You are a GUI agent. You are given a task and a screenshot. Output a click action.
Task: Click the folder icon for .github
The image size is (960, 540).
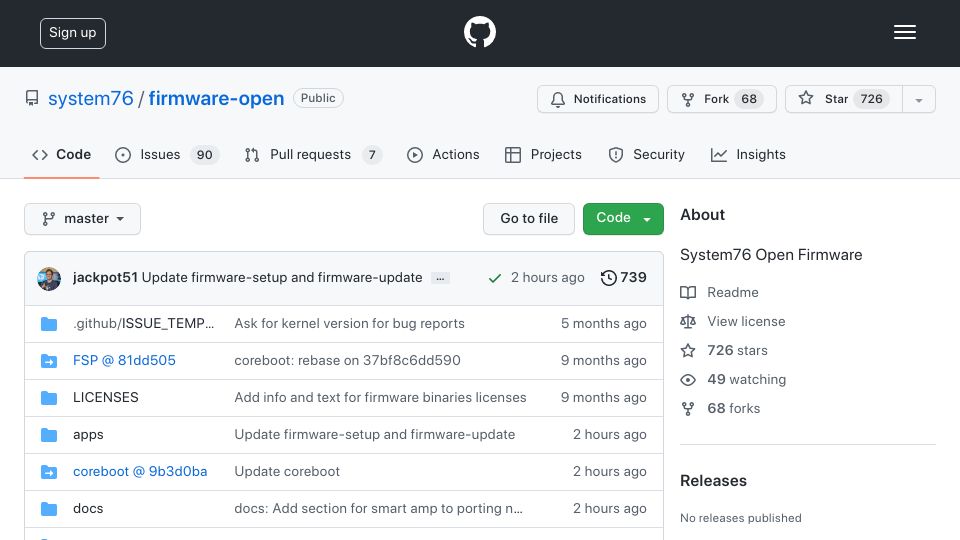[x=49, y=324]
